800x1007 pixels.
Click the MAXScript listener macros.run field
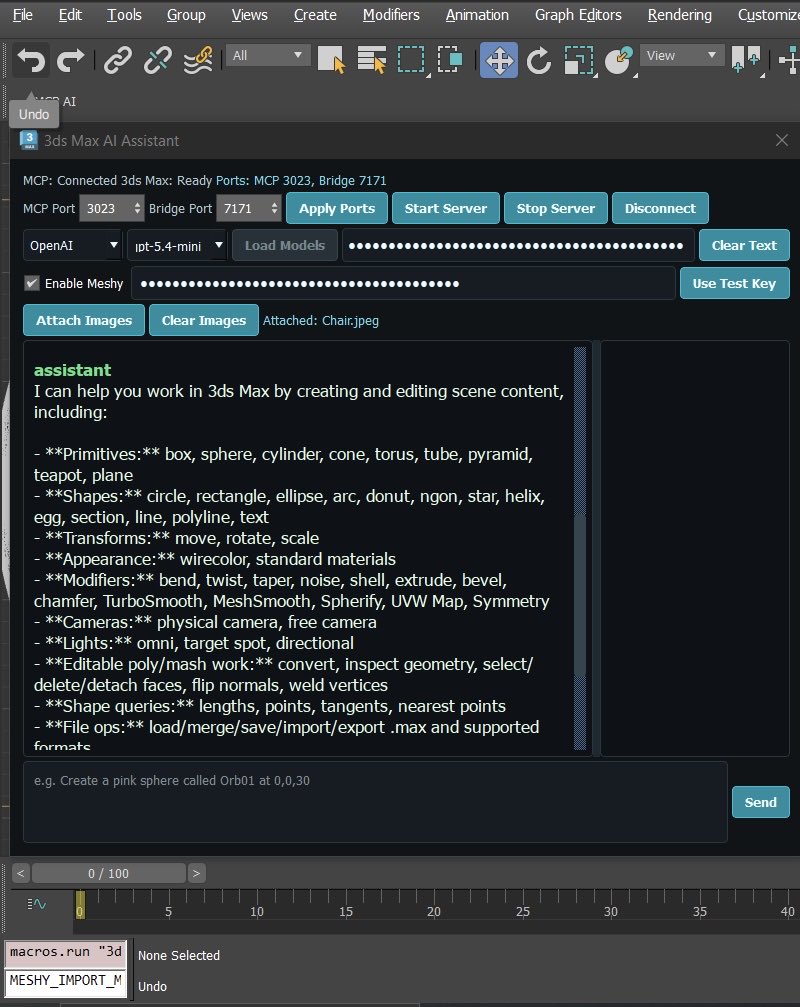65,952
